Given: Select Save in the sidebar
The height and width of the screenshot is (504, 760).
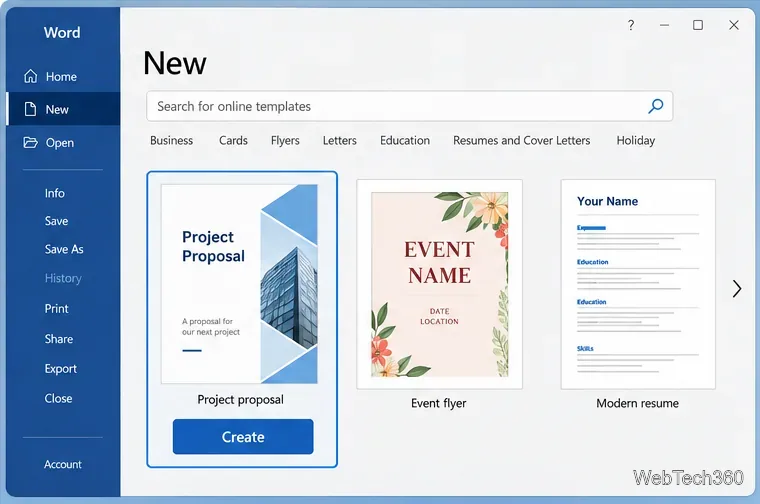Looking at the screenshot, I should click(x=56, y=221).
